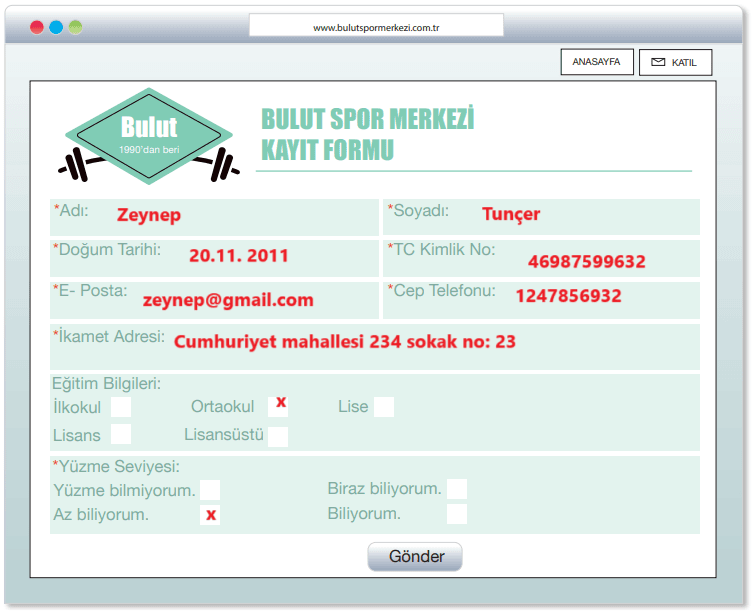Click the blue window control dot

[56, 27]
